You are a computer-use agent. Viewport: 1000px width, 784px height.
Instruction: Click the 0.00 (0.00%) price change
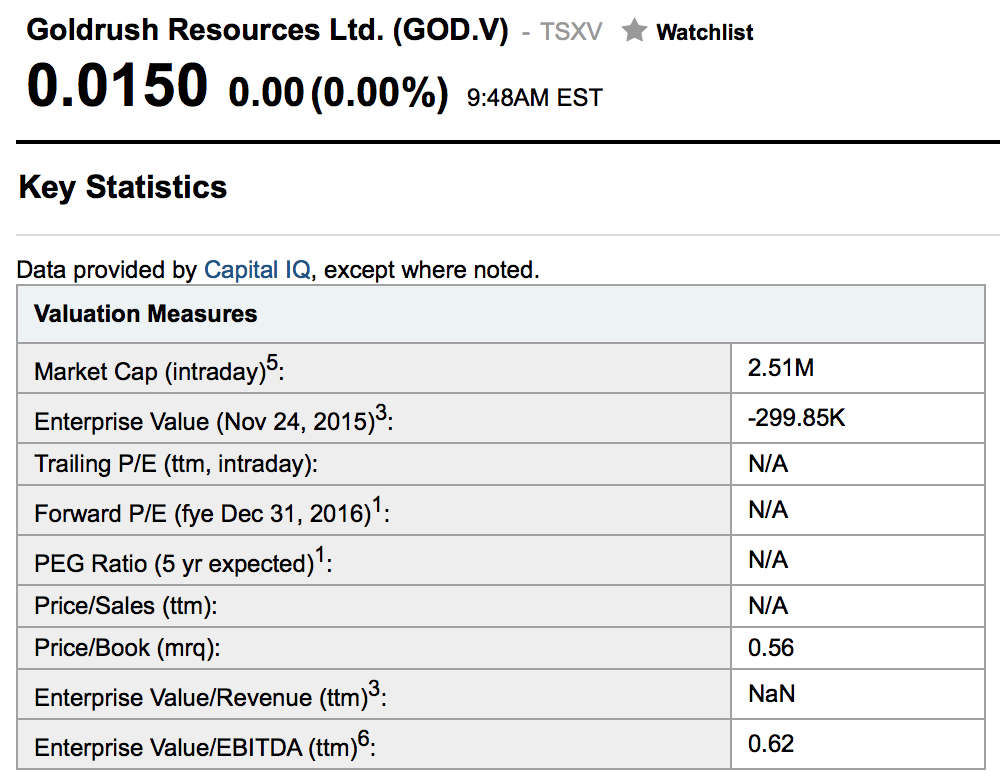pyautogui.click(x=338, y=93)
